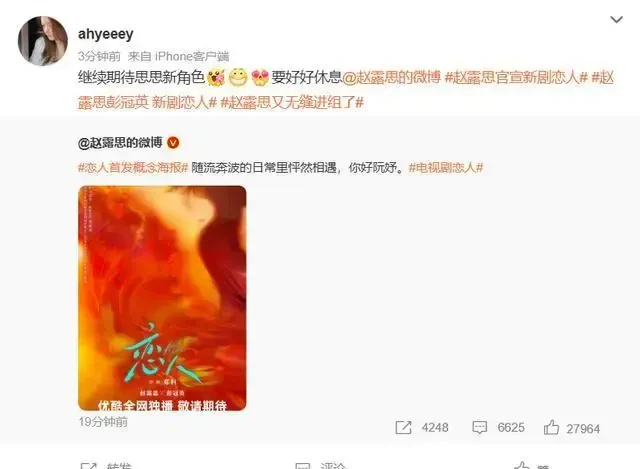Open hashtag #赵露思又无缝进组了#
Viewport: 640px width, 469px height.
[x=292, y=102]
